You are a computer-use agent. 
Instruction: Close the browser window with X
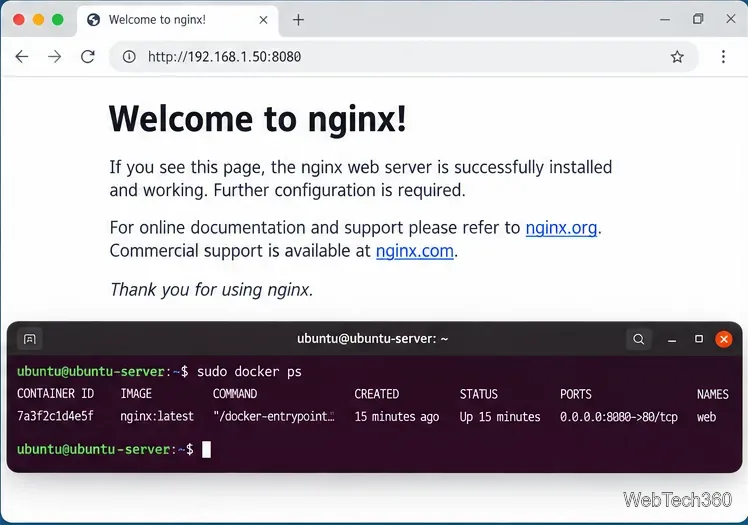pos(731,19)
